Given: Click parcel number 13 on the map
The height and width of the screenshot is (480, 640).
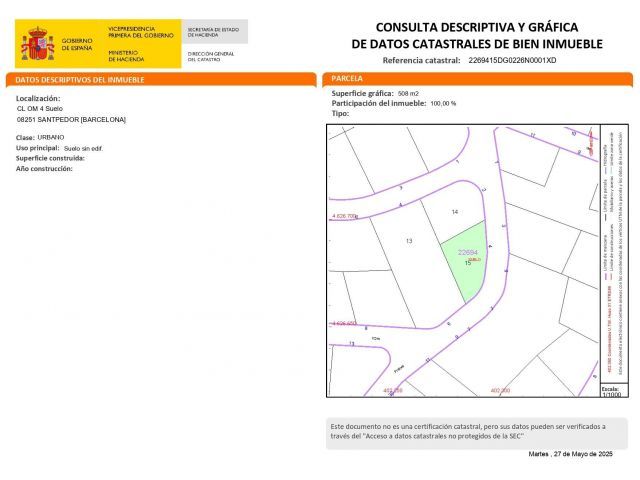Looking at the screenshot, I should point(409,241).
